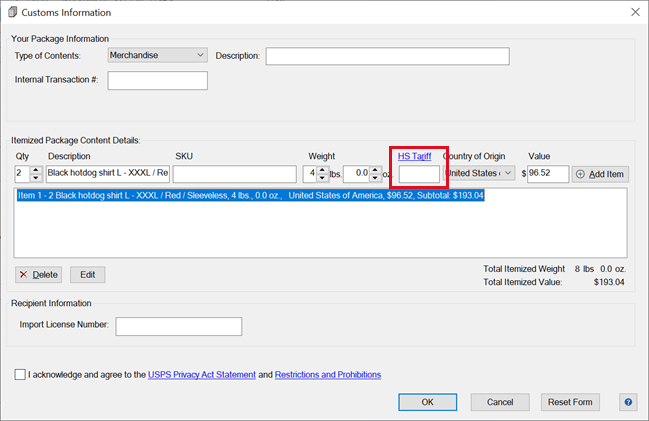Check the USPS Privacy Act acknowledgment checkbox
The image size is (649, 421).
pyautogui.click(x=21, y=375)
